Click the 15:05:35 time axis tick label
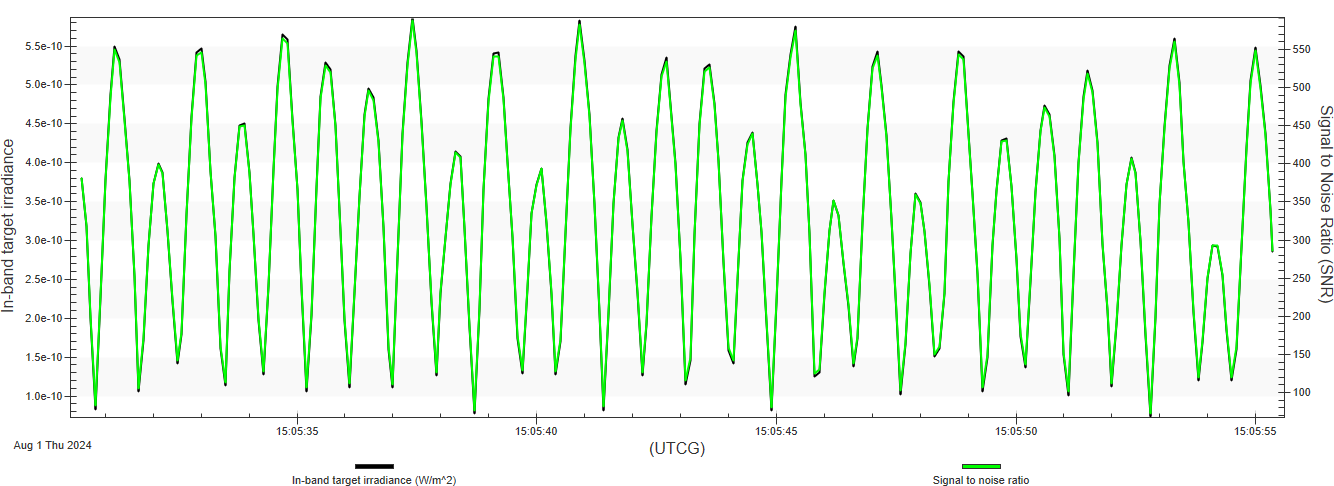The height and width of the screenshot is (486, 1334). 297,431
